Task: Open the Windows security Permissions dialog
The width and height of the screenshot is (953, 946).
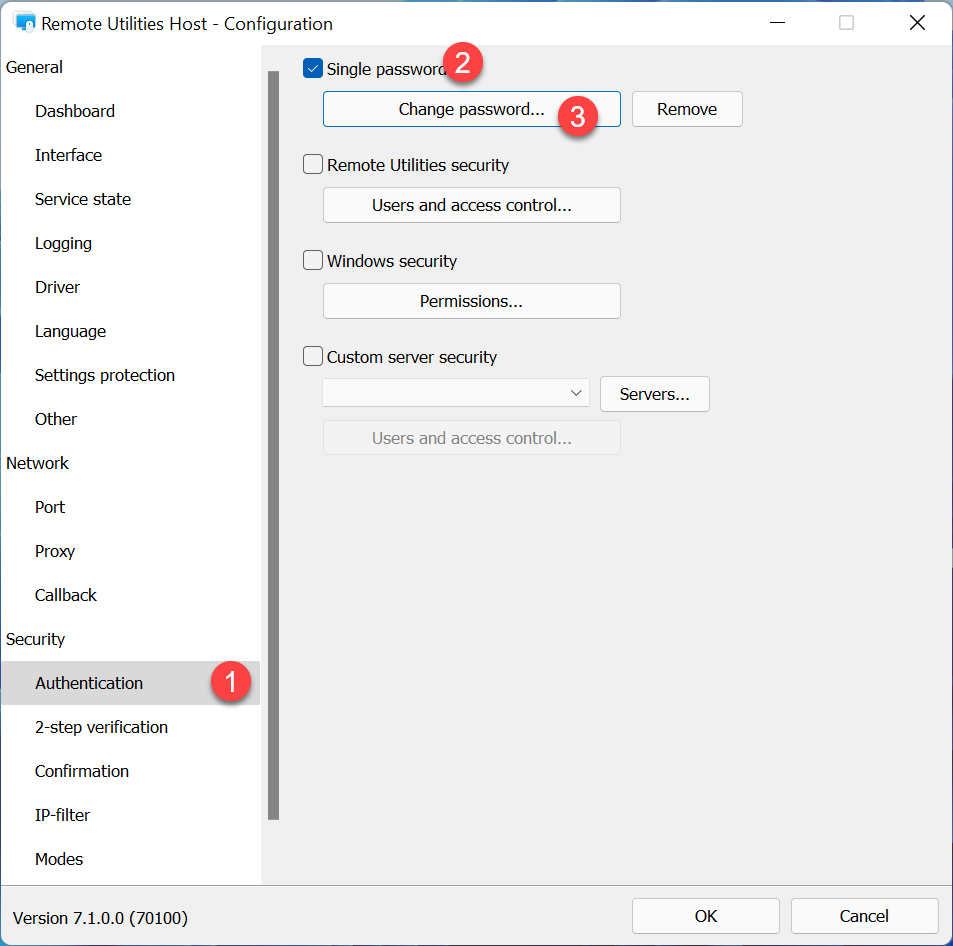Action: coord(471,301)
